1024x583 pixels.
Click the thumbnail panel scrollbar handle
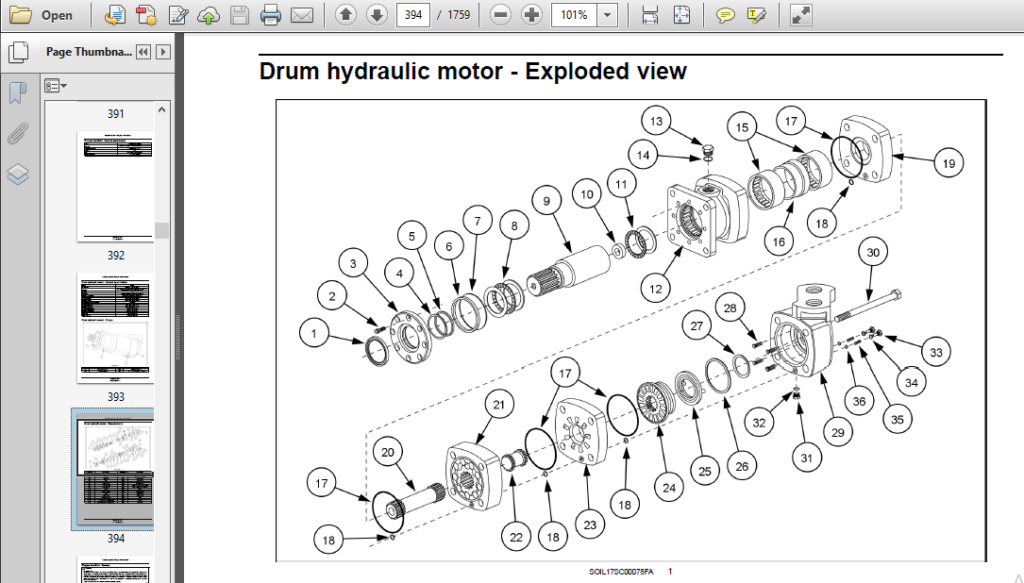point(162,230)
